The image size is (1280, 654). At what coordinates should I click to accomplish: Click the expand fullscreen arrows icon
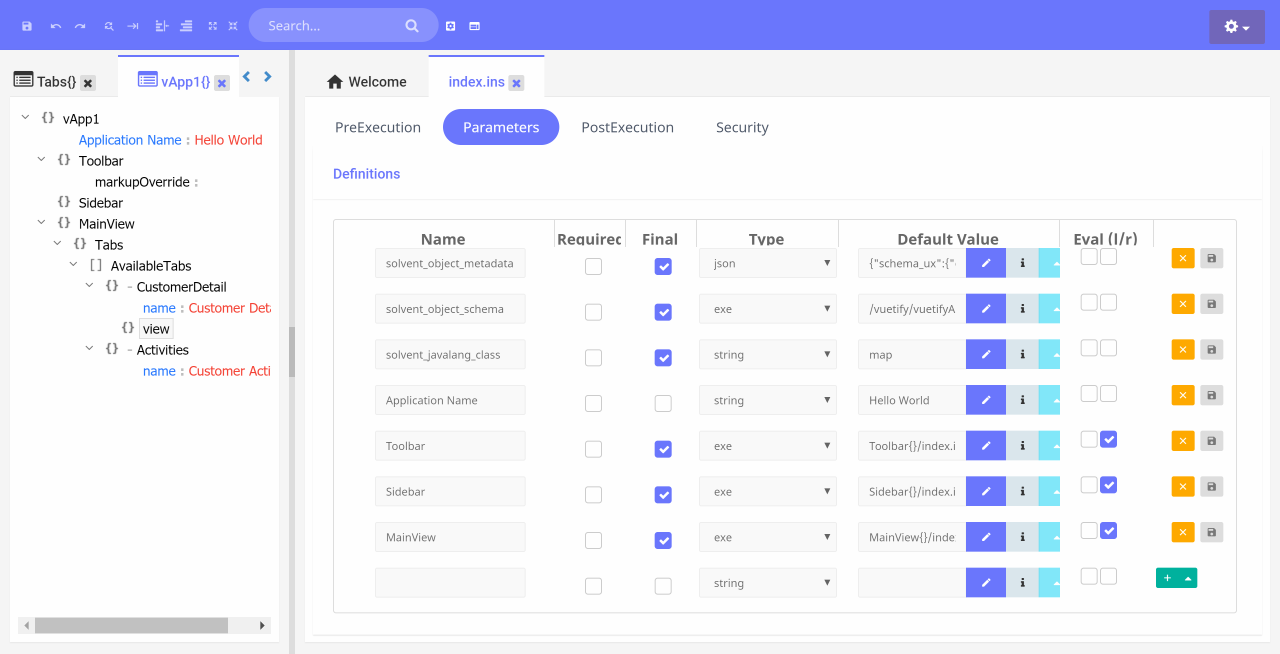click(212, 26)
